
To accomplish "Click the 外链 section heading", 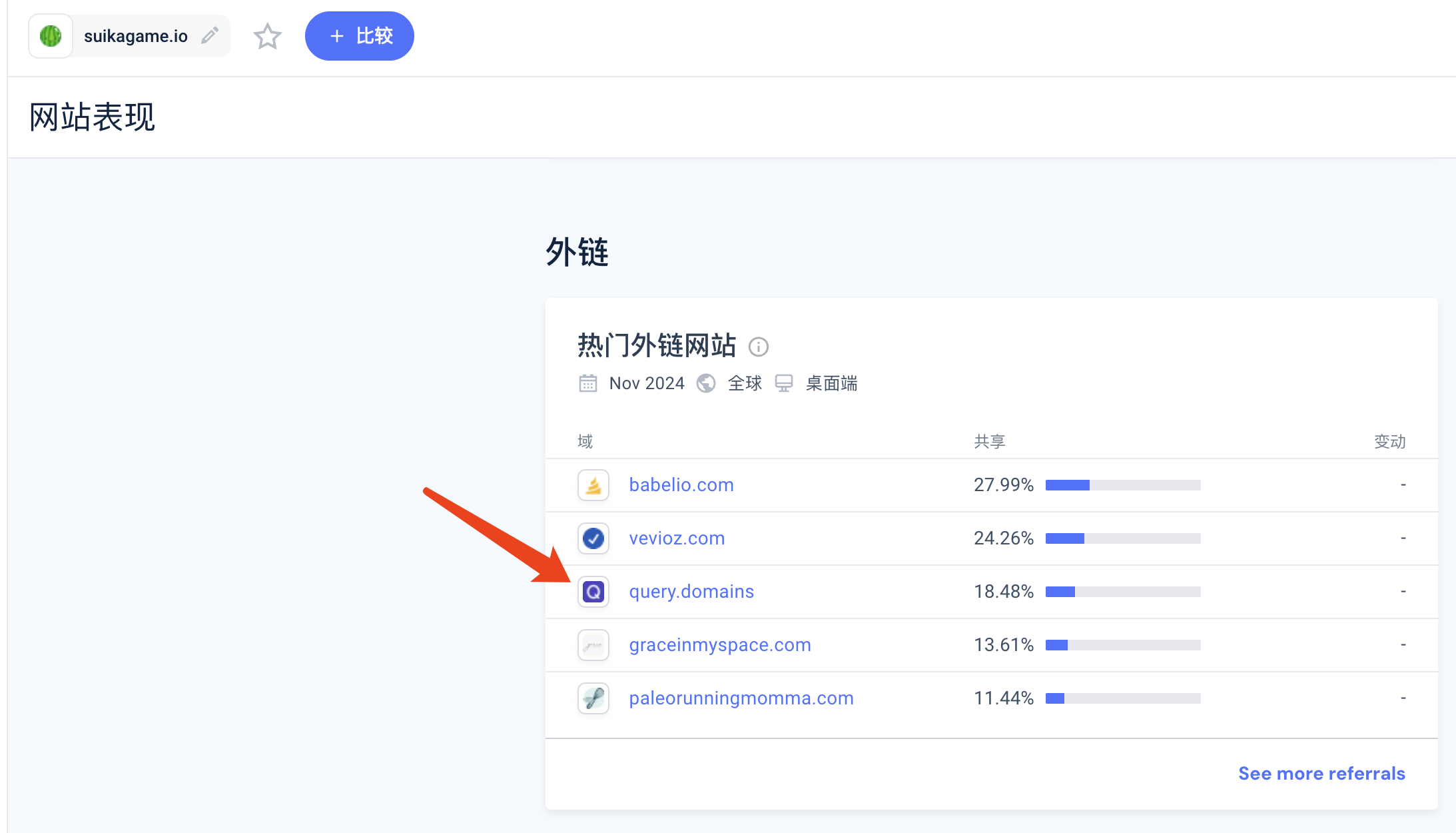I will 577,253.
